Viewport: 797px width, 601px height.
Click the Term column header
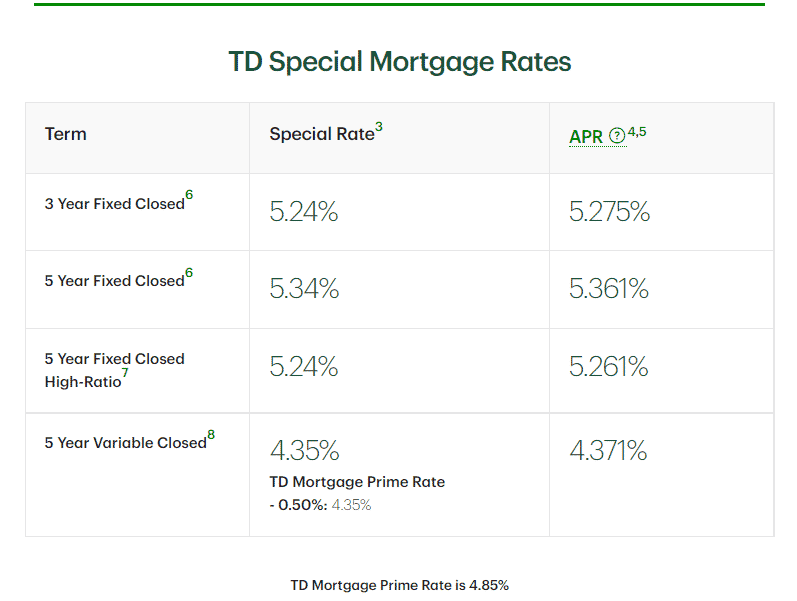[x=66, y=134]
